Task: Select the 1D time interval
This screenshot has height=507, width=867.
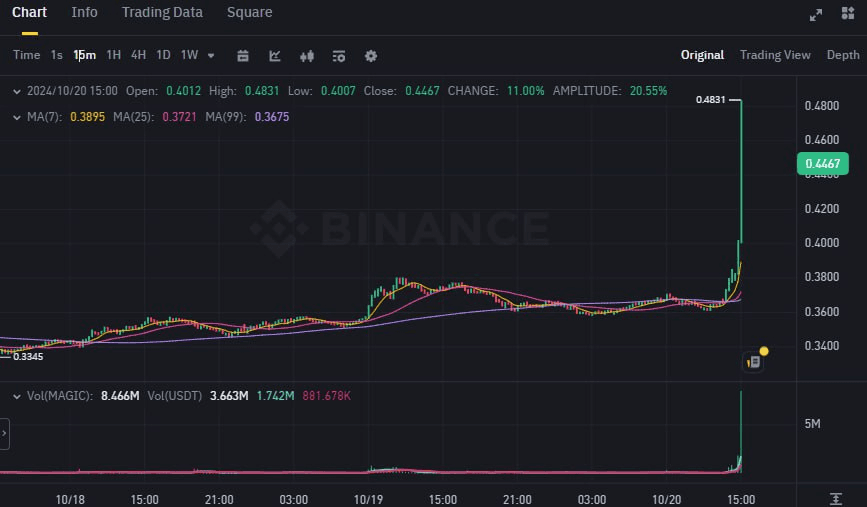Action: (x=163, y=55)
